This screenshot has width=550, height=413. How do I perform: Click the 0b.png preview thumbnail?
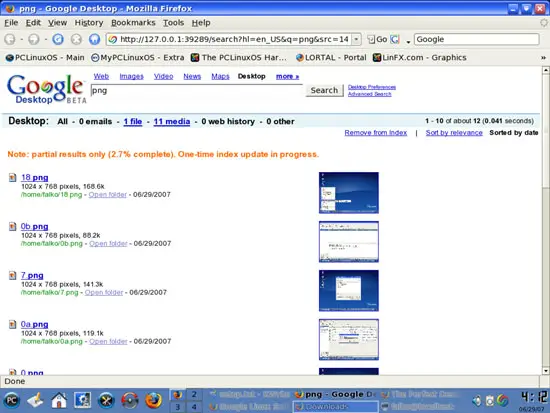349,242
